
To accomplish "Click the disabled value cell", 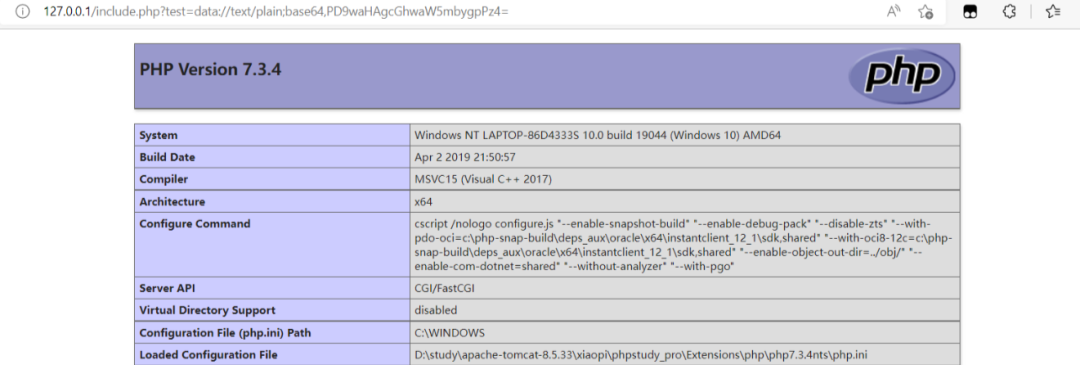I will point(435,311).
